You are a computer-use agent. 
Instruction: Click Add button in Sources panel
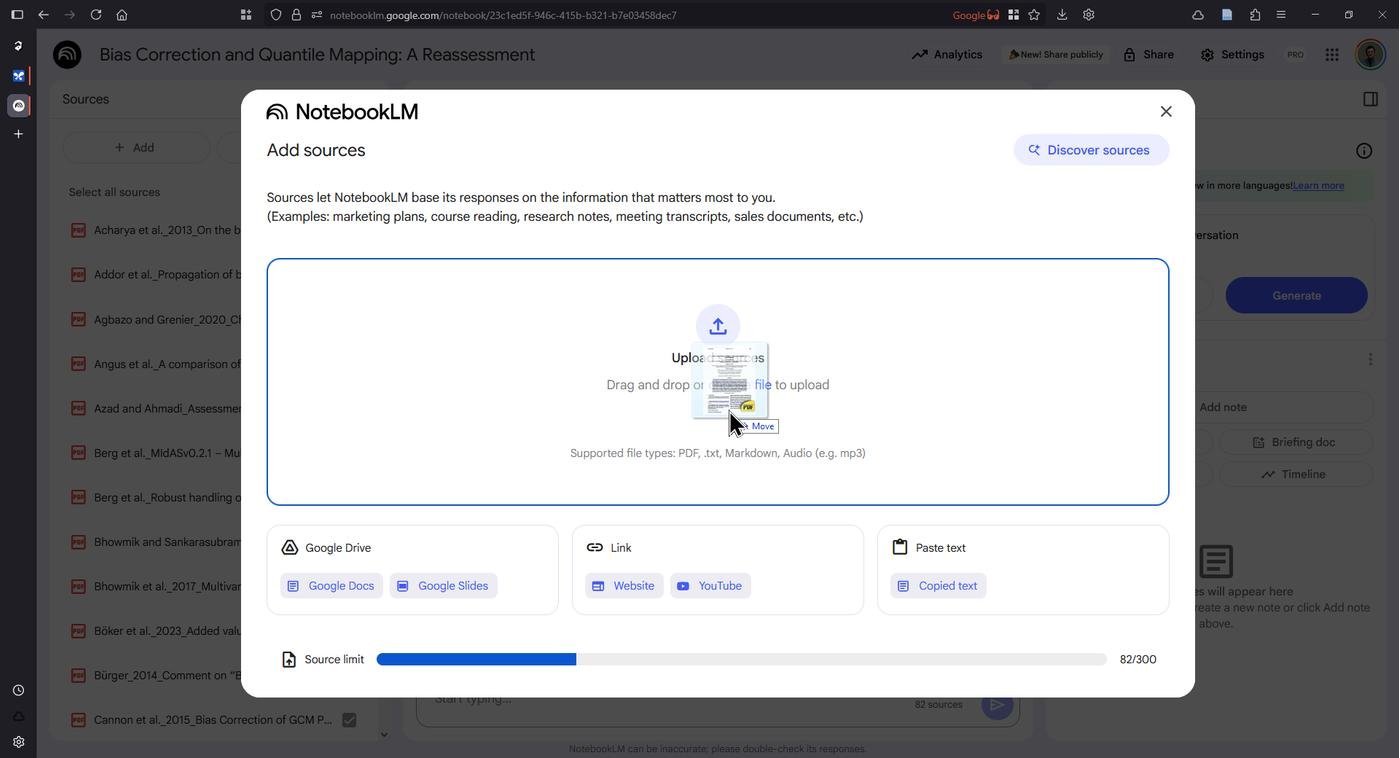point(136,148)
